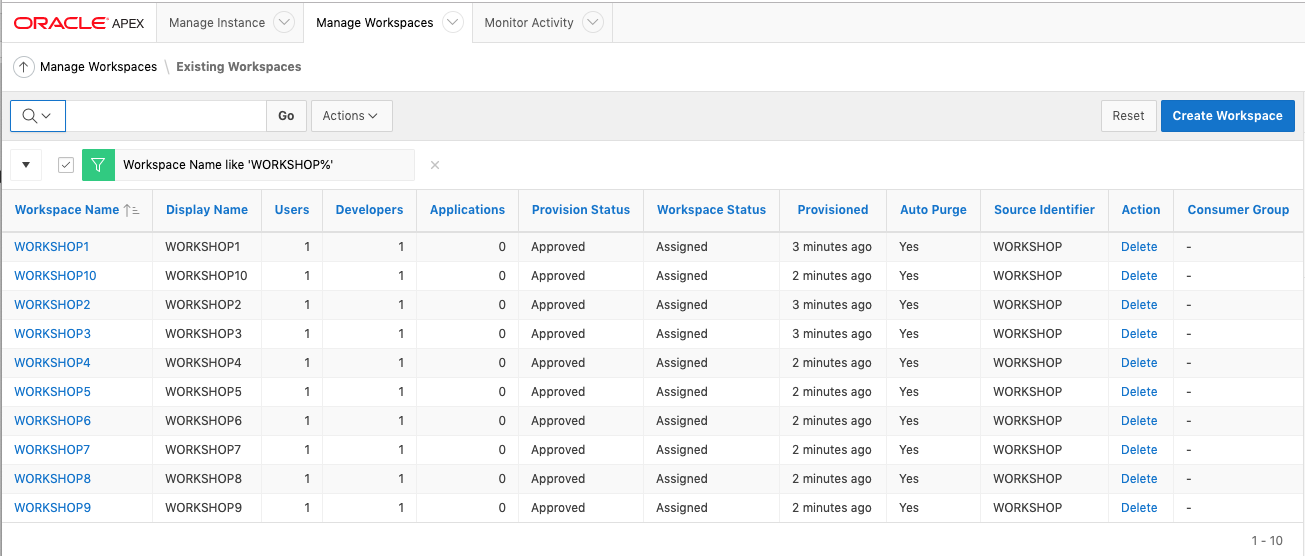The width and height of the screenshot is (1305, 556).
Task: Open Monitor Activity dropdown arrow
Action: 592,23
